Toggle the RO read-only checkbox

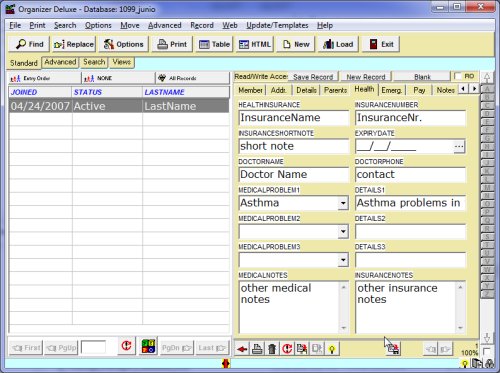[x=458, y=76]
